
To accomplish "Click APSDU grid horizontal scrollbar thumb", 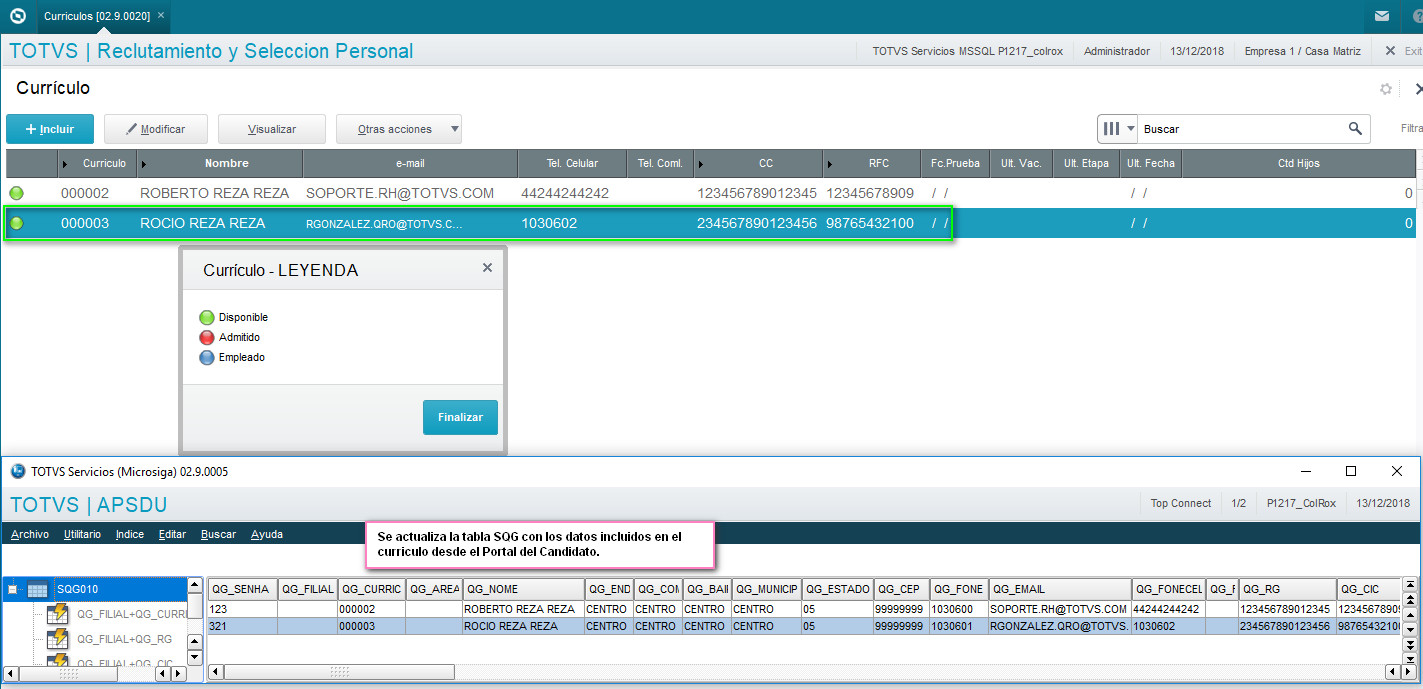I will pos(339,672).
